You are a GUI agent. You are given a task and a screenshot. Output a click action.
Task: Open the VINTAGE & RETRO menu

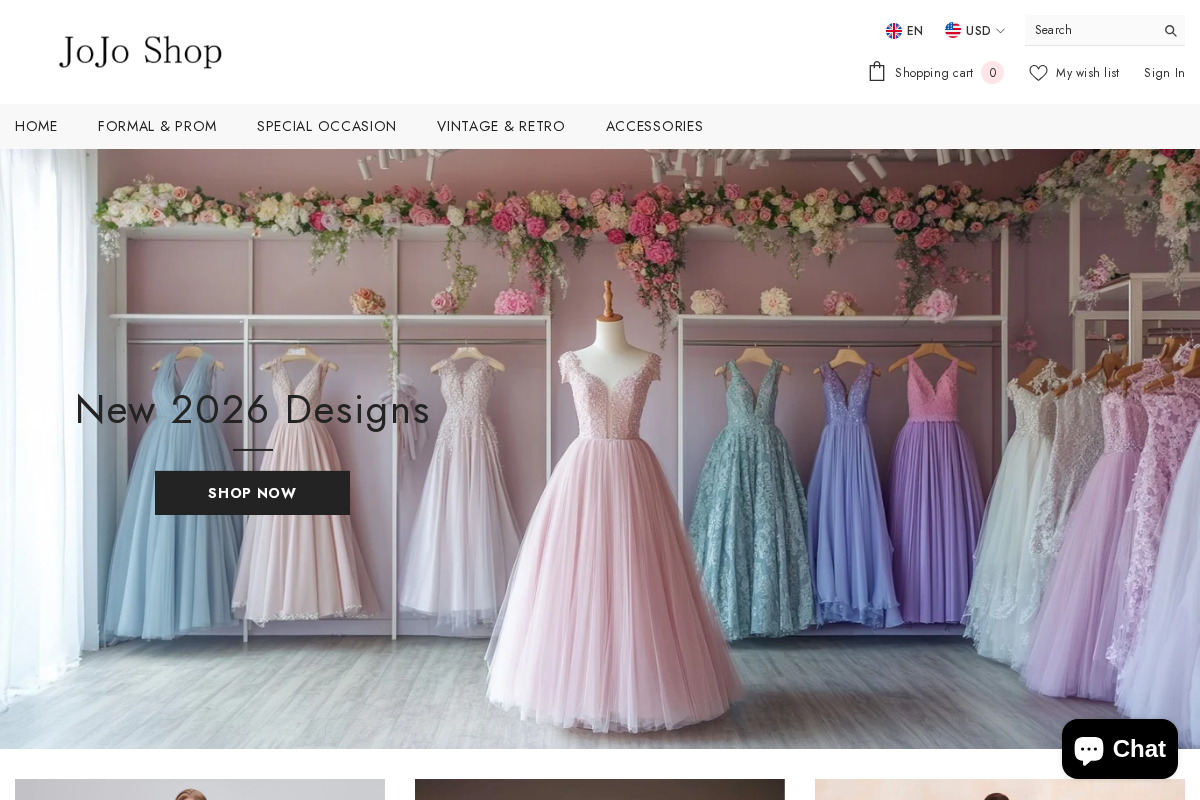click(501, 126)
